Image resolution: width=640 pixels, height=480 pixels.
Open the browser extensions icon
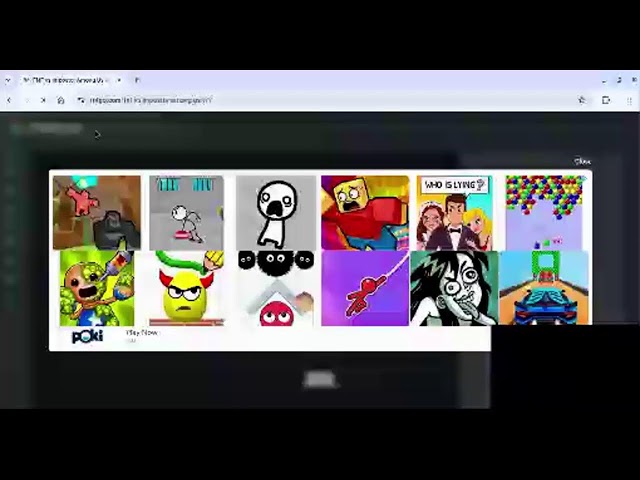tap(606, 100)
